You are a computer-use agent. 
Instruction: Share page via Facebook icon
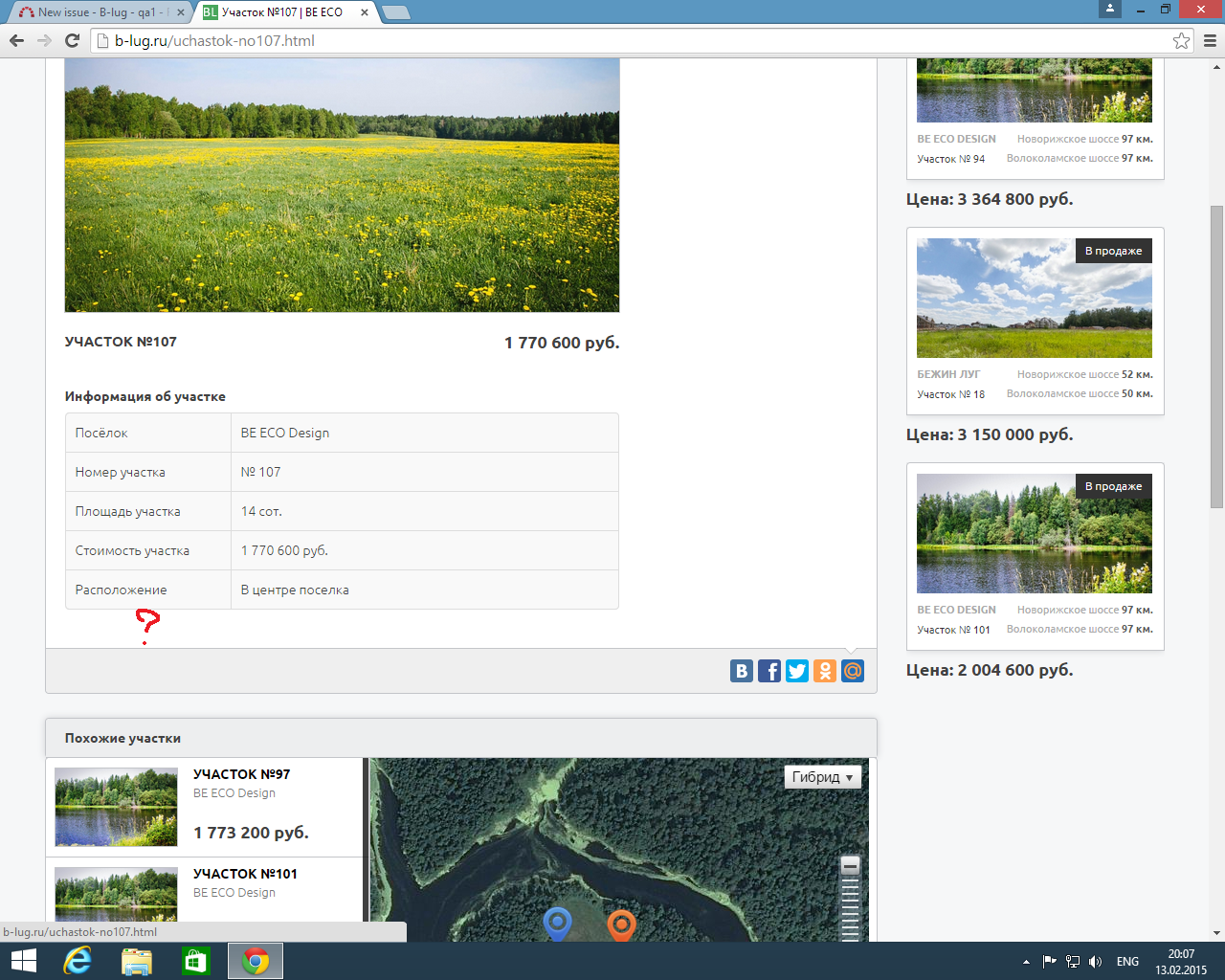point(768,671)
